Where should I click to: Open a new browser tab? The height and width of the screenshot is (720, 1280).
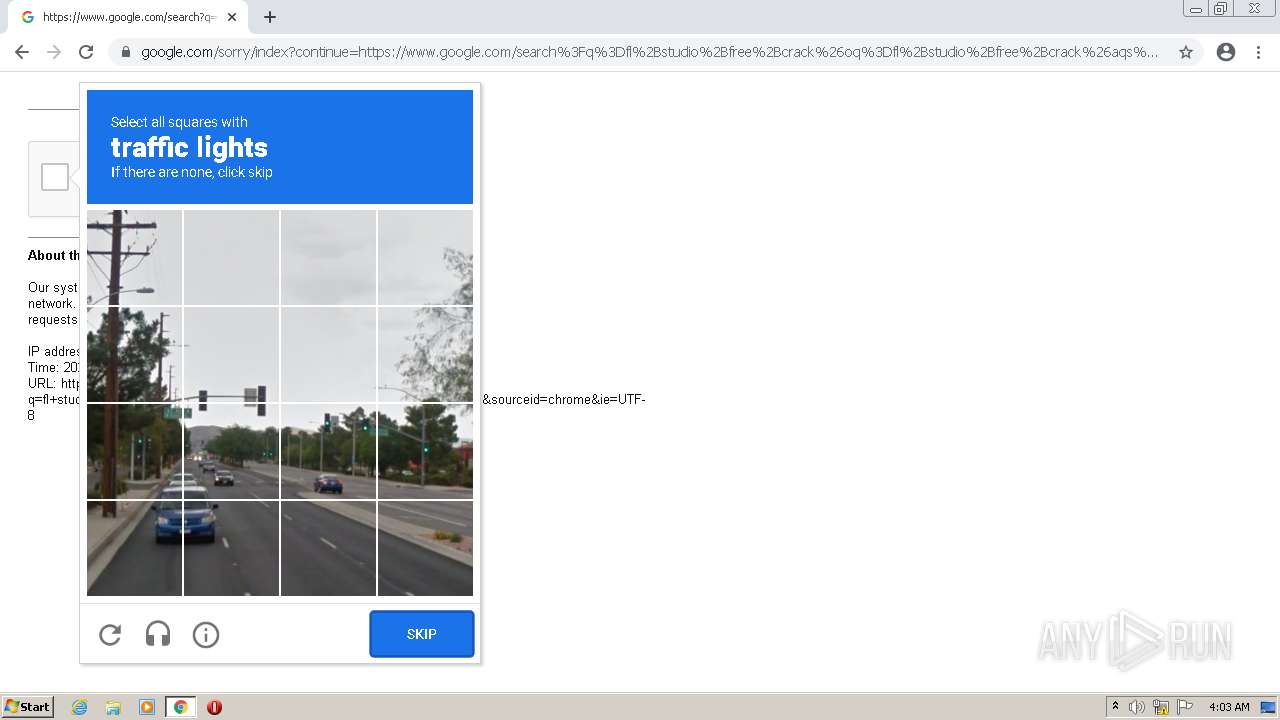270,17
